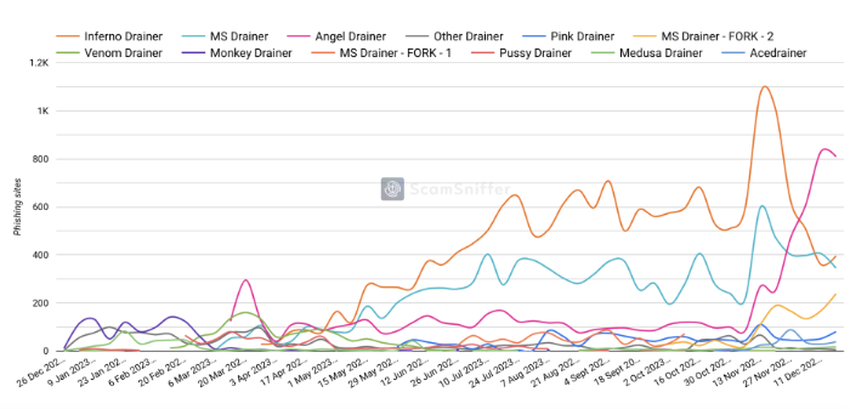Click the Phishing sites axis title
The image size is (850, 409).
click(18, 207)
